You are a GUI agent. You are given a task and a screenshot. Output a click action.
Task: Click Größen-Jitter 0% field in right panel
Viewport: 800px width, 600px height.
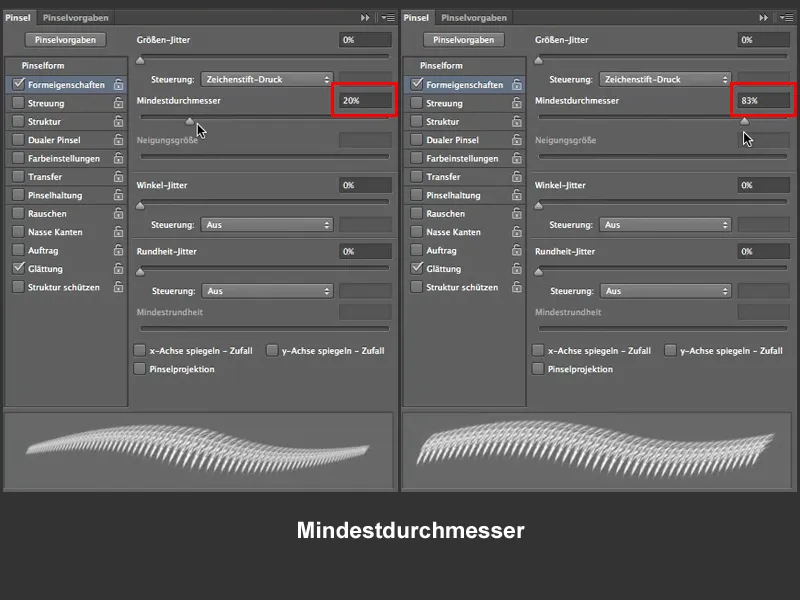click(764, 40)
